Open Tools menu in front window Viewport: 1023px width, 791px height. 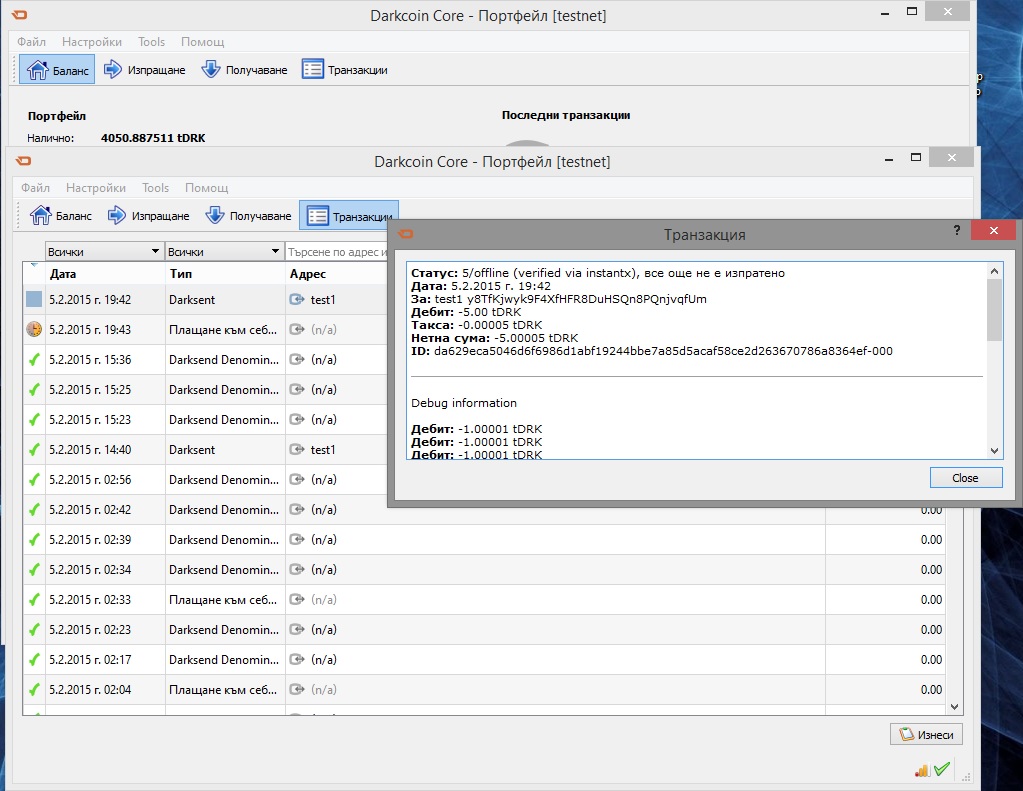coord(155,188)
